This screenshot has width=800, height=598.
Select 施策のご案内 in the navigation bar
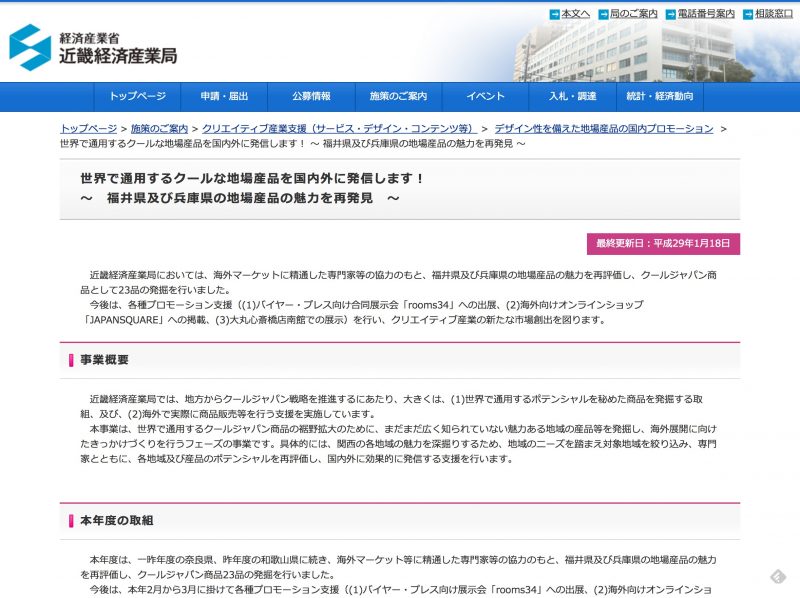click(x=398, y=96)
